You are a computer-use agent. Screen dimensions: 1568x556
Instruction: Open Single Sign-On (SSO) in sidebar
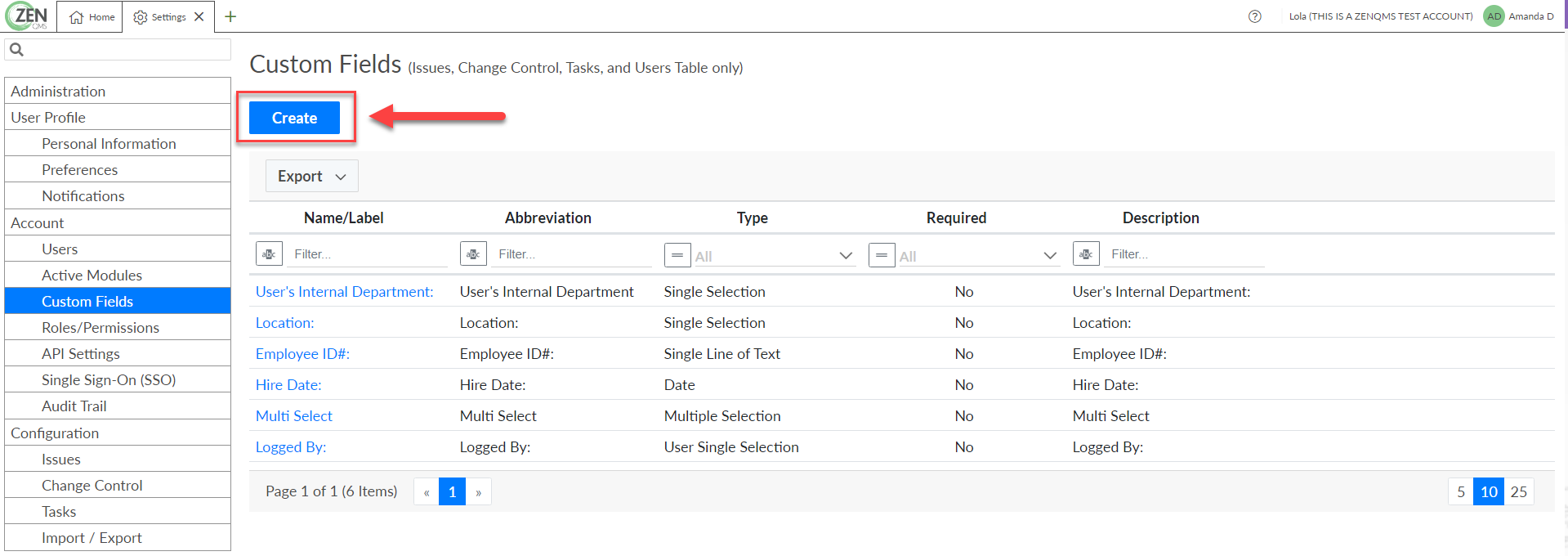118,379
